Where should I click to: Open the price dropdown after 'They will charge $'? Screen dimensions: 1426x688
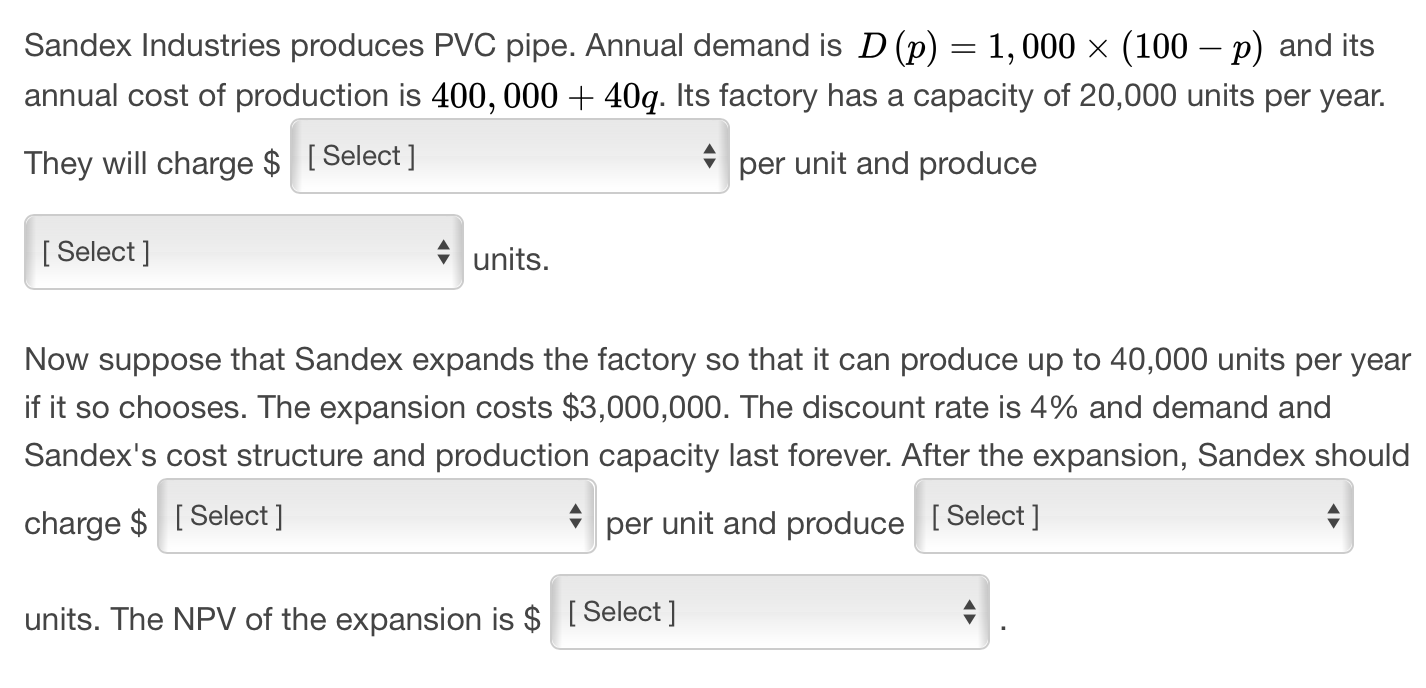[x=508, y=157]
